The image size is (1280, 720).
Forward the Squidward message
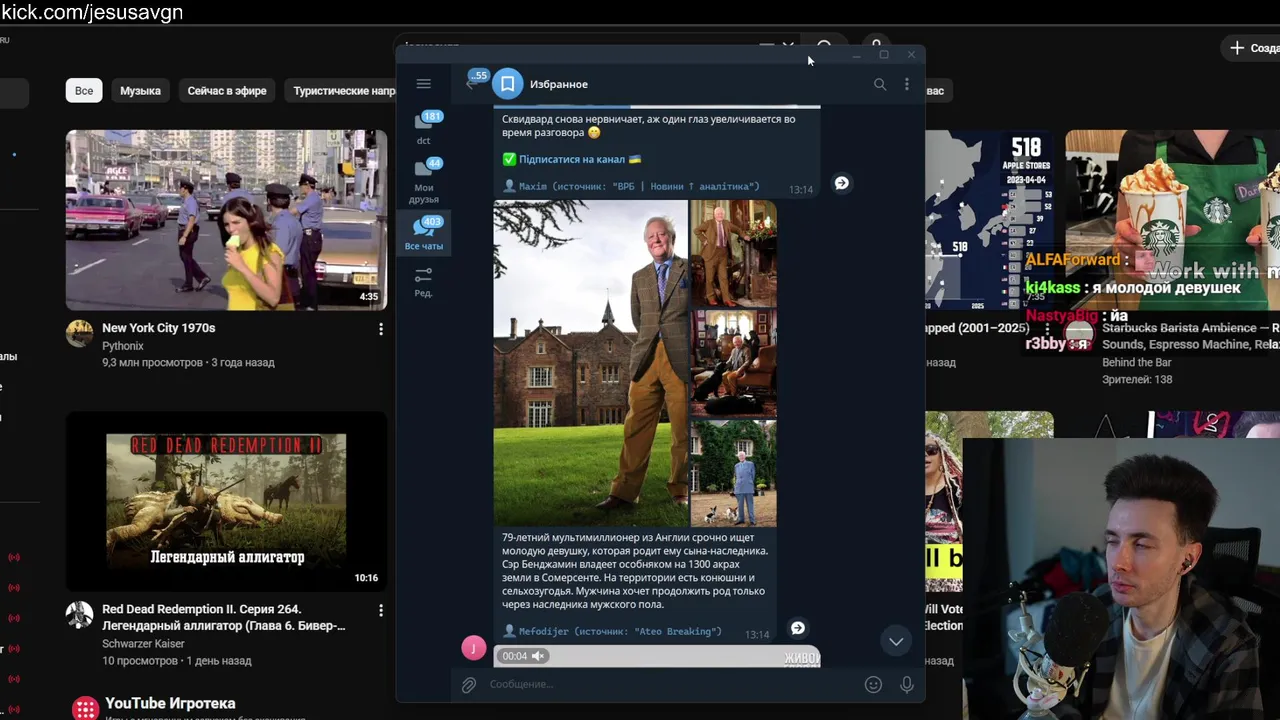tap(842, 183)
